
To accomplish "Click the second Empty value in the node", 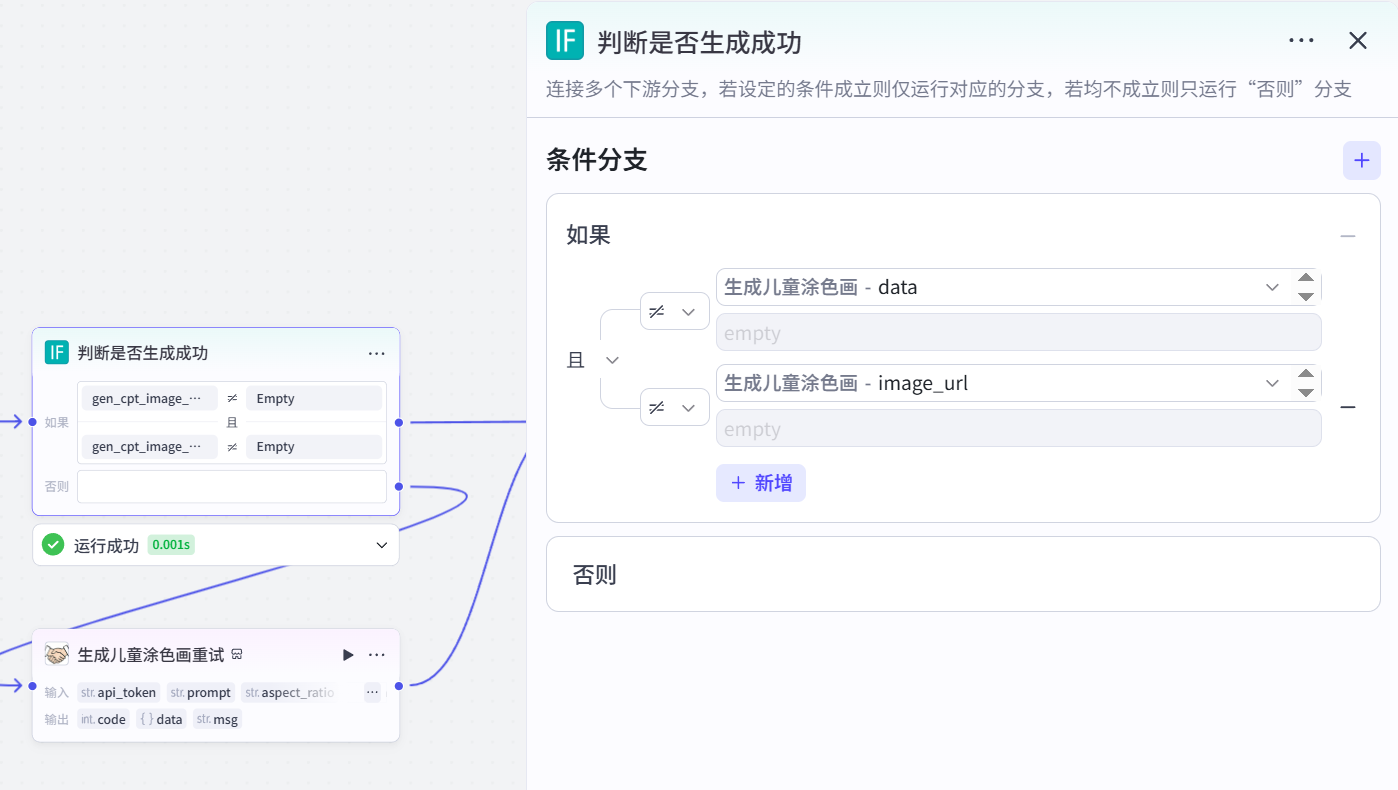I will tap(314, 446).
